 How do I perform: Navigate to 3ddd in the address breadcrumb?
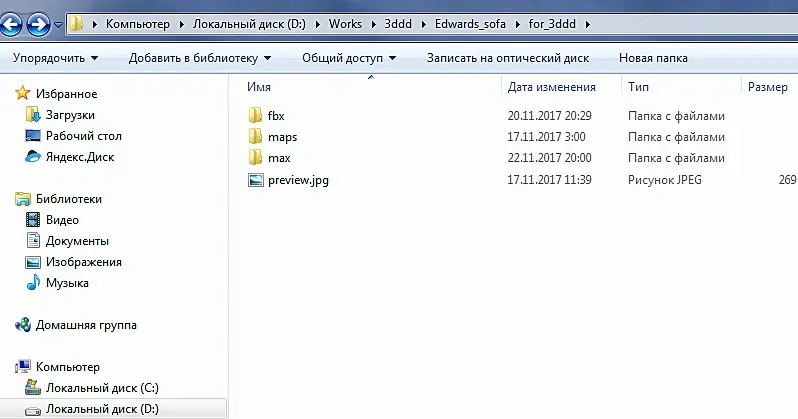click(x=398, y=24)
